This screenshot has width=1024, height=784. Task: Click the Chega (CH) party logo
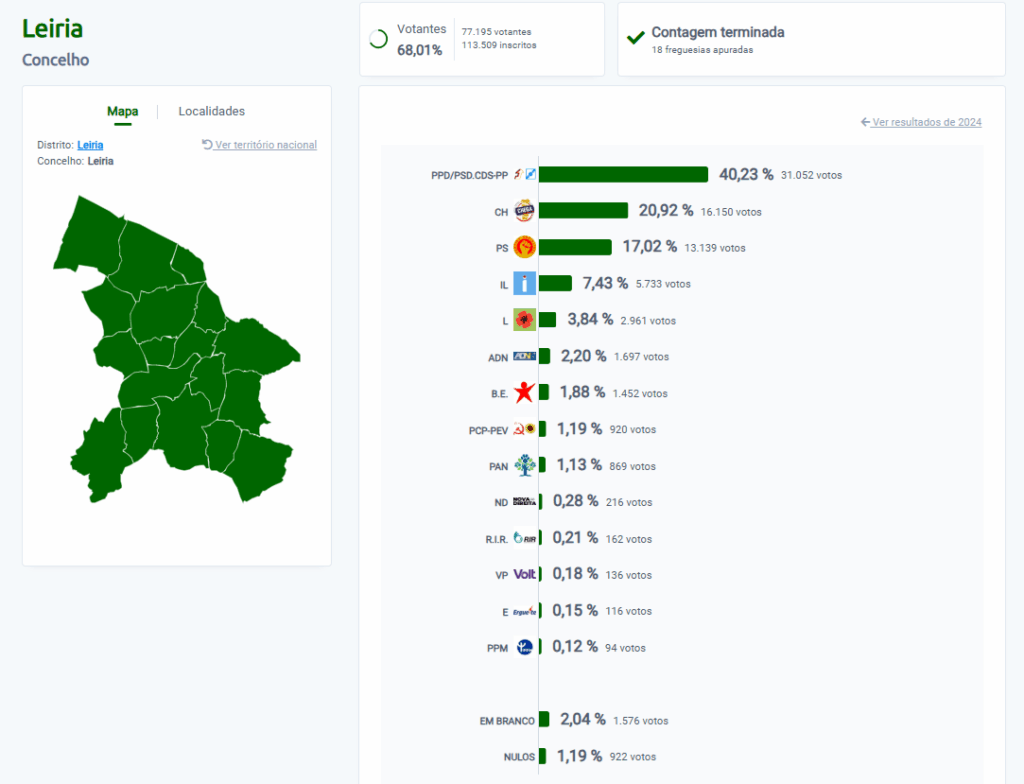click(x=524, y=211)
